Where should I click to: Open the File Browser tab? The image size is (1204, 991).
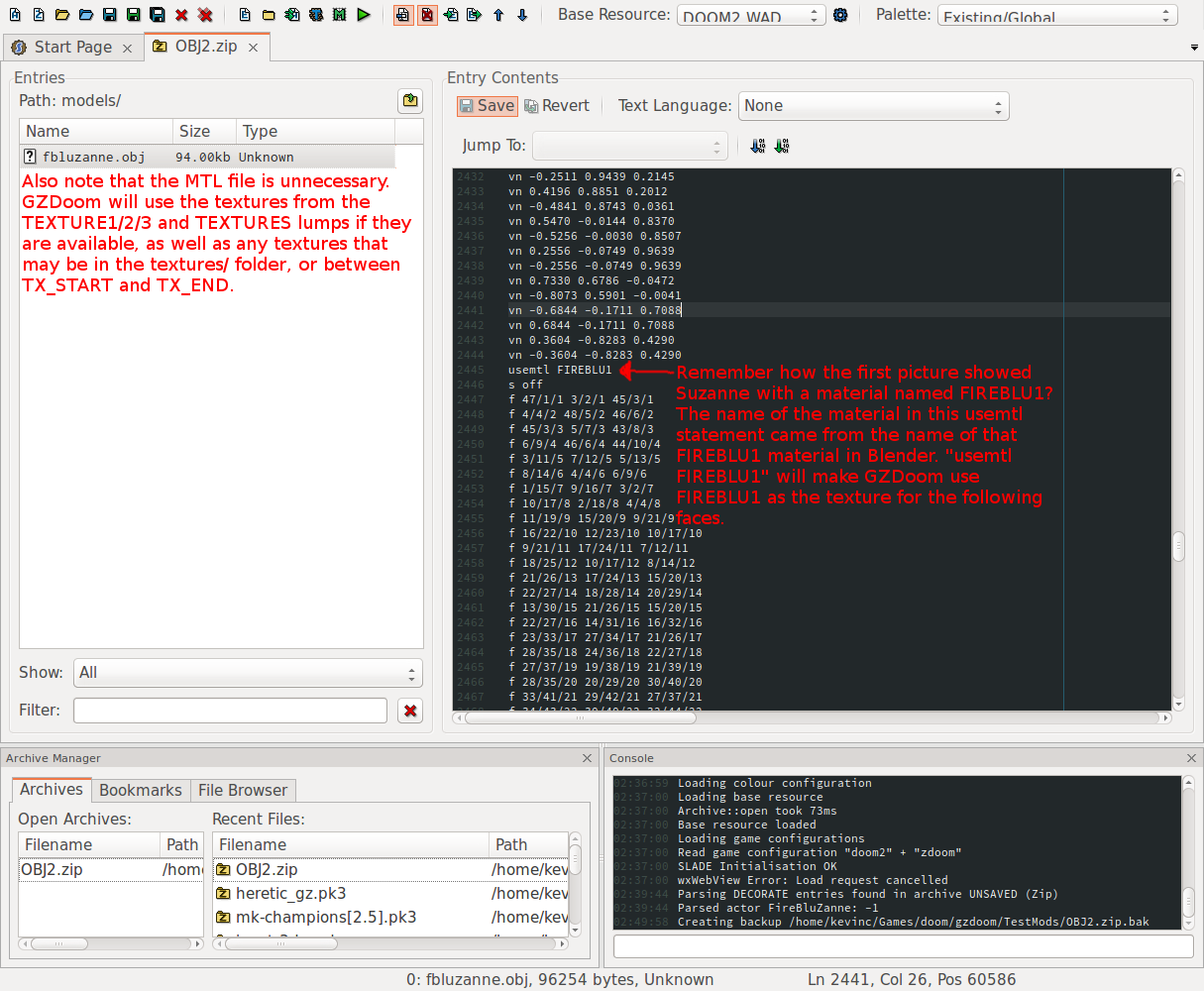[x=243, y=790]
